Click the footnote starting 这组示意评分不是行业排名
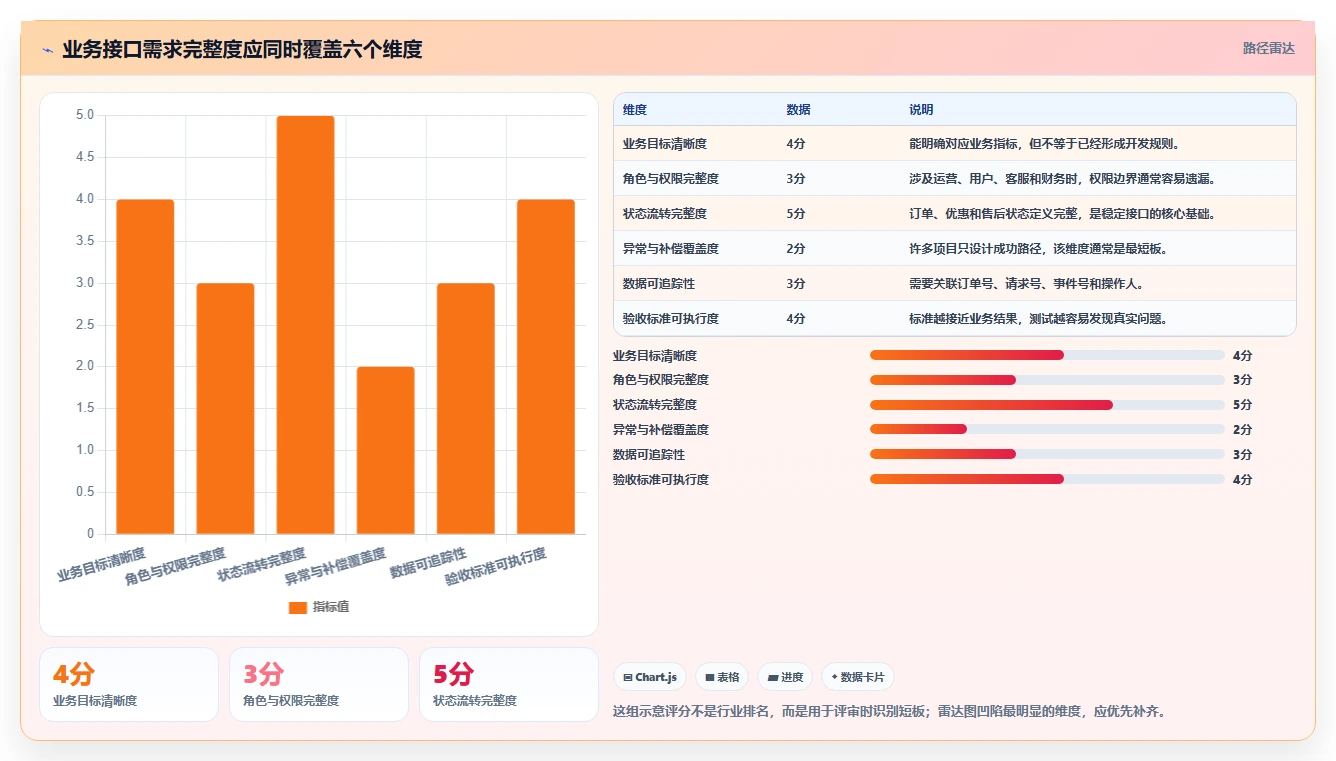This screenshot has width=1336, height=761. (x=889, y=712)
